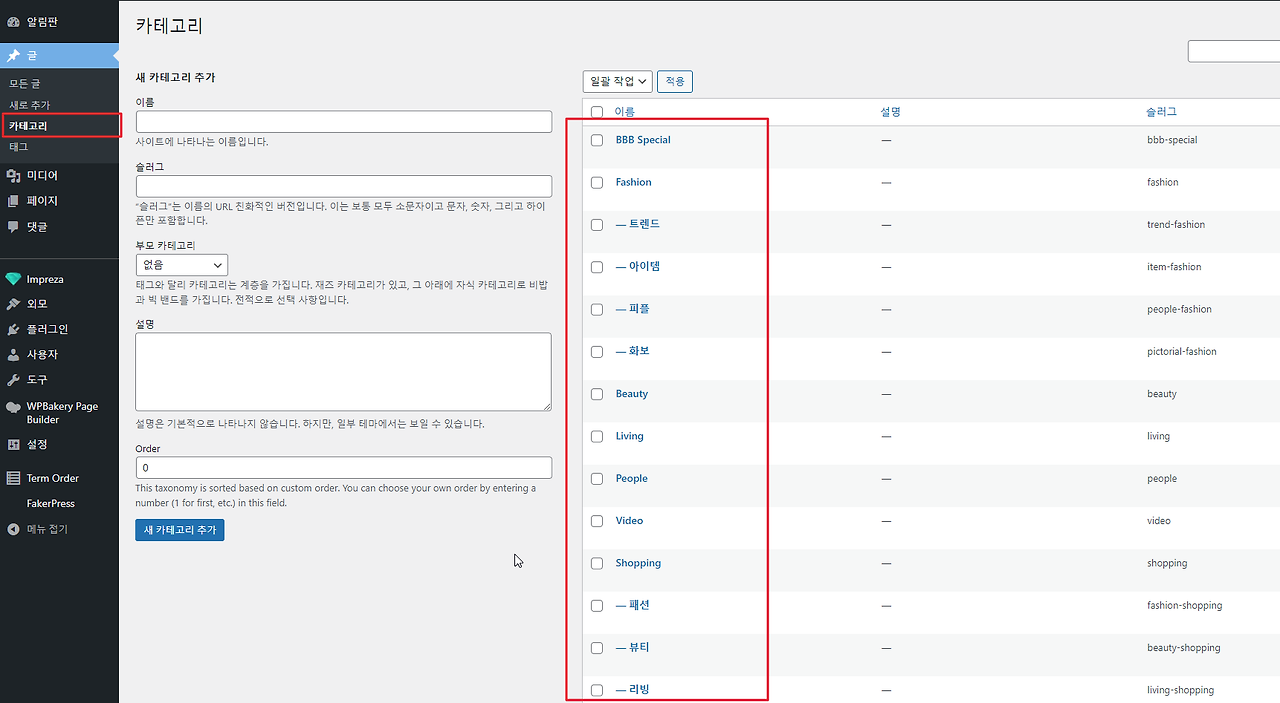Check the 피플 category checkbox
The width and height of the screenshot is (1280, 703).
point(597,309)
